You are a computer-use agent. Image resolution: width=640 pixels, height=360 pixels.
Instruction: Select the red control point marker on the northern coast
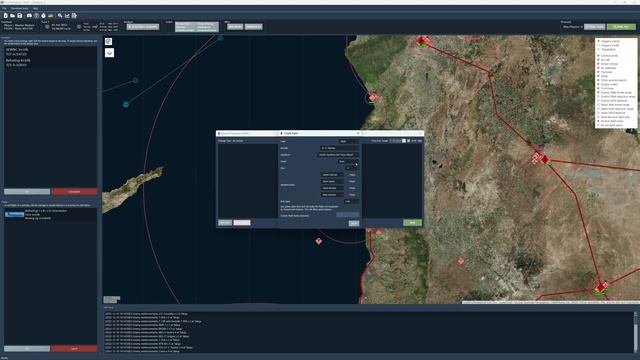tap(373, 97)
